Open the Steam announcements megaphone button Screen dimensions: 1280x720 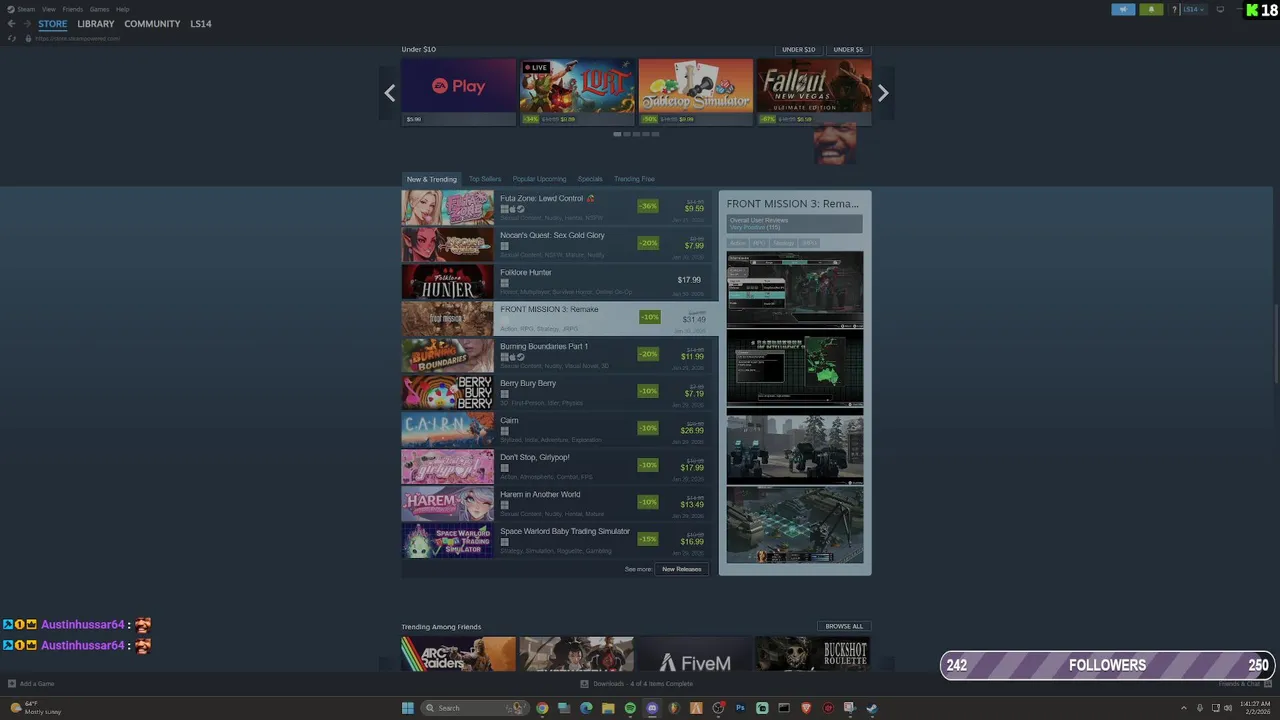1123,9
